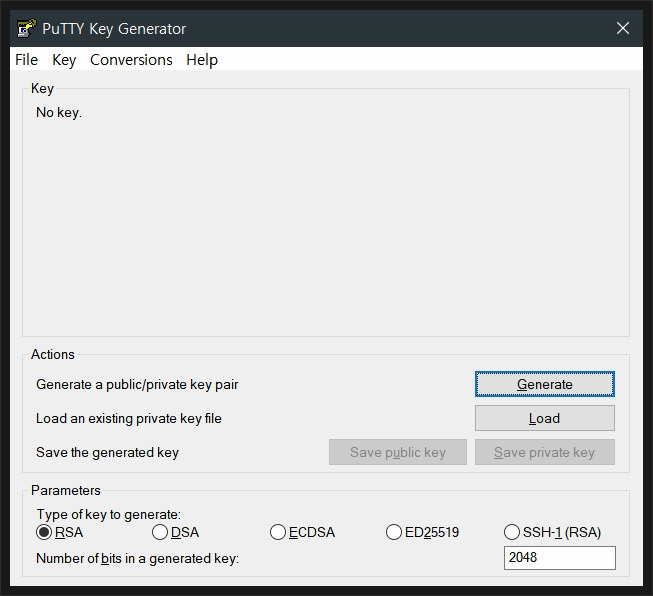This screenshot has height=596, width=653.
Task: Click the 'Load an existing private key file' label
Action: click(129, 419)
